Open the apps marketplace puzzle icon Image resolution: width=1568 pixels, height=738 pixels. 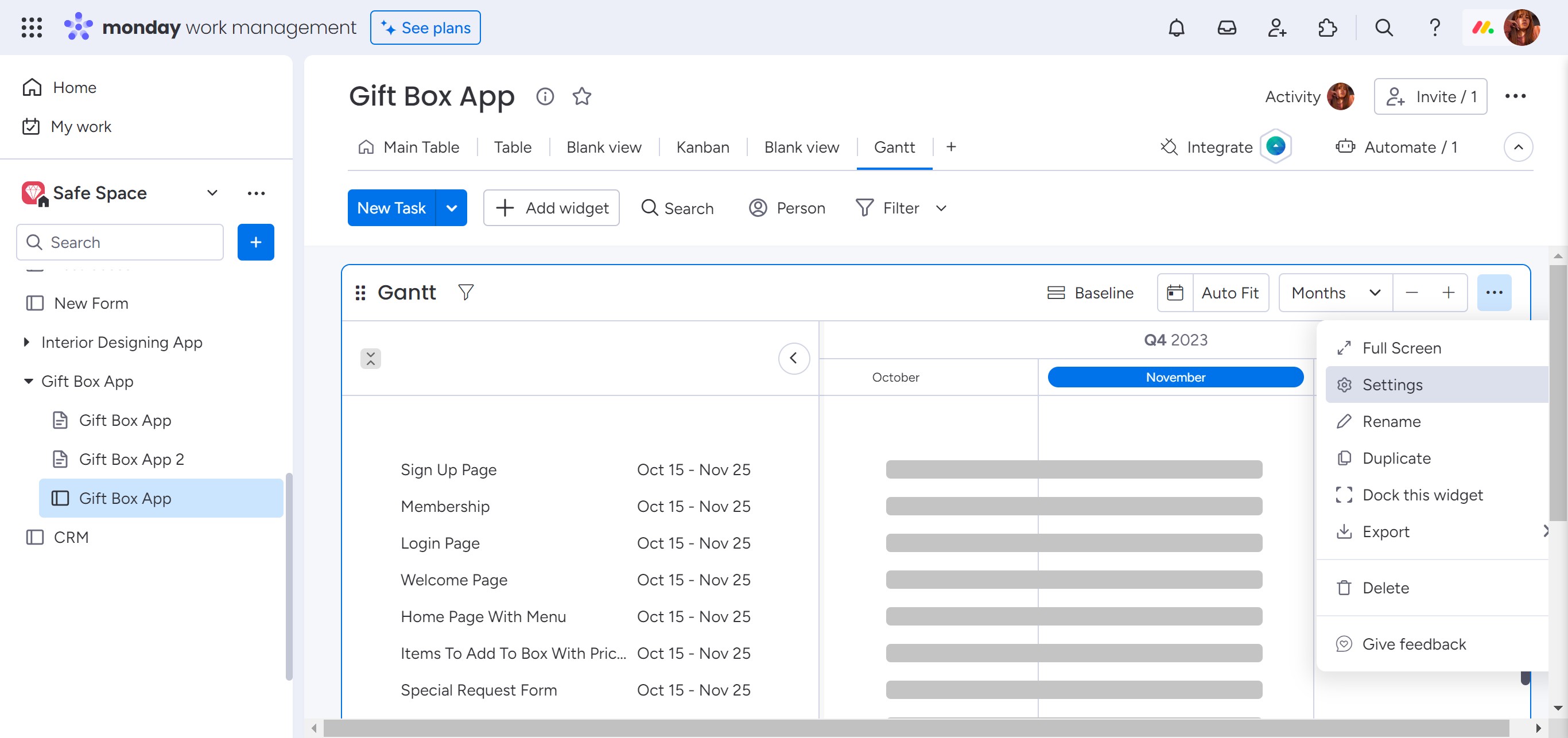click(x=1327, y=28)
